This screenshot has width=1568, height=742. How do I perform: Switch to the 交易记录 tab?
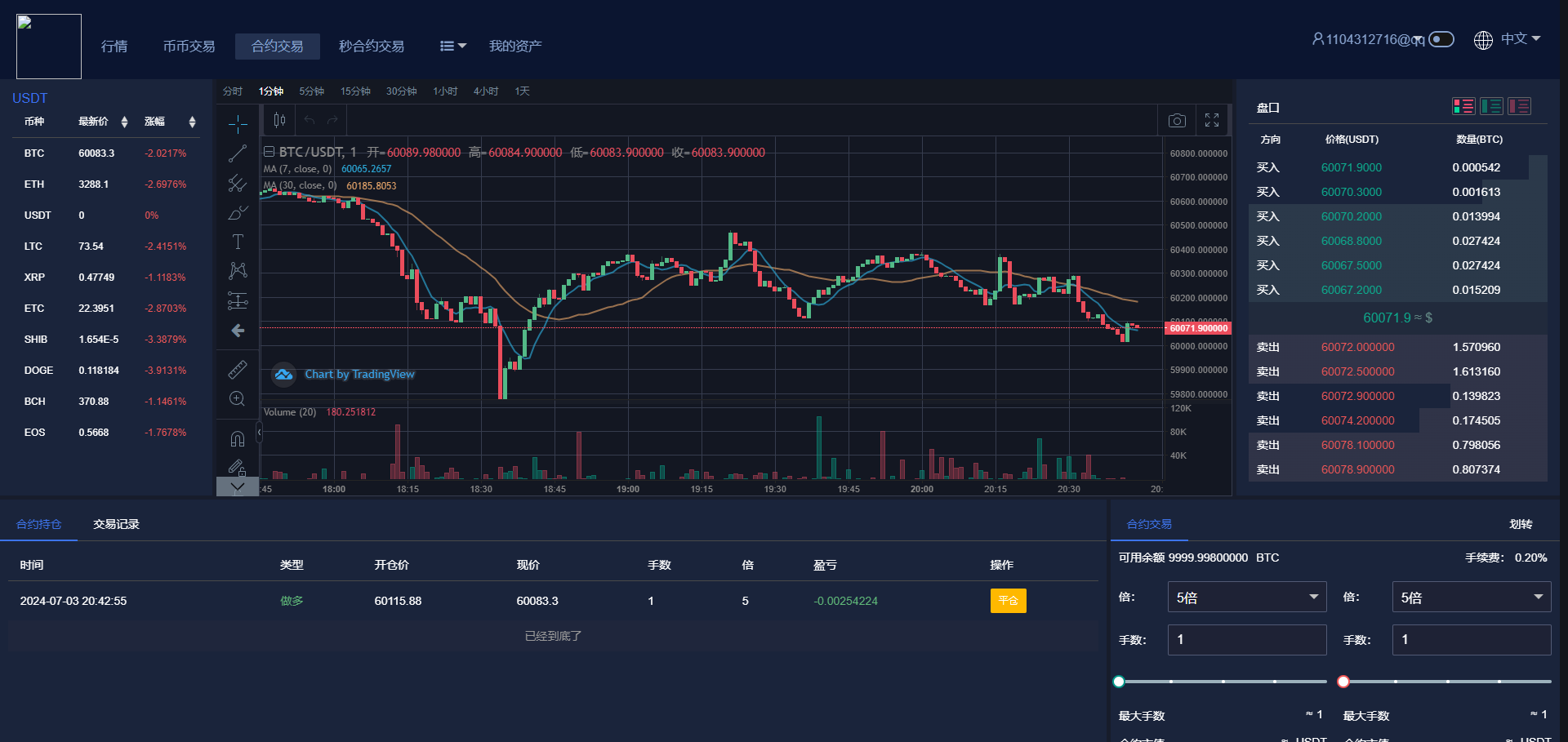click(x=116, y=524)
